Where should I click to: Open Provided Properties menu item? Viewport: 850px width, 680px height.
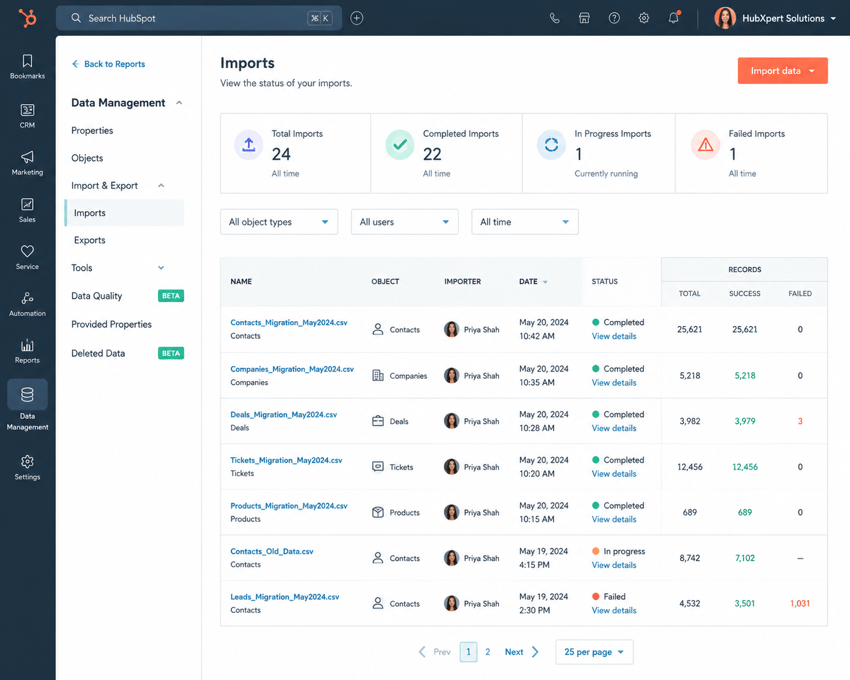[x=111, y=324]
